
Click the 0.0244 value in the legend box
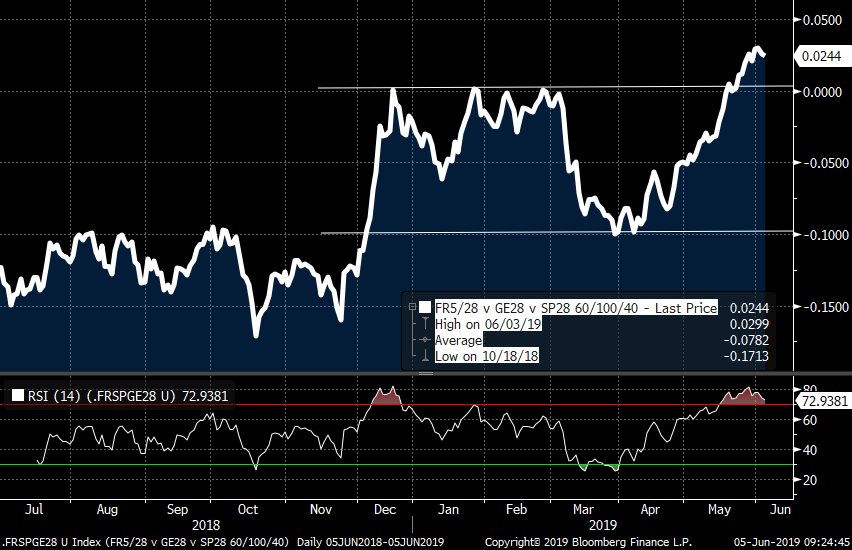[749, 308]
